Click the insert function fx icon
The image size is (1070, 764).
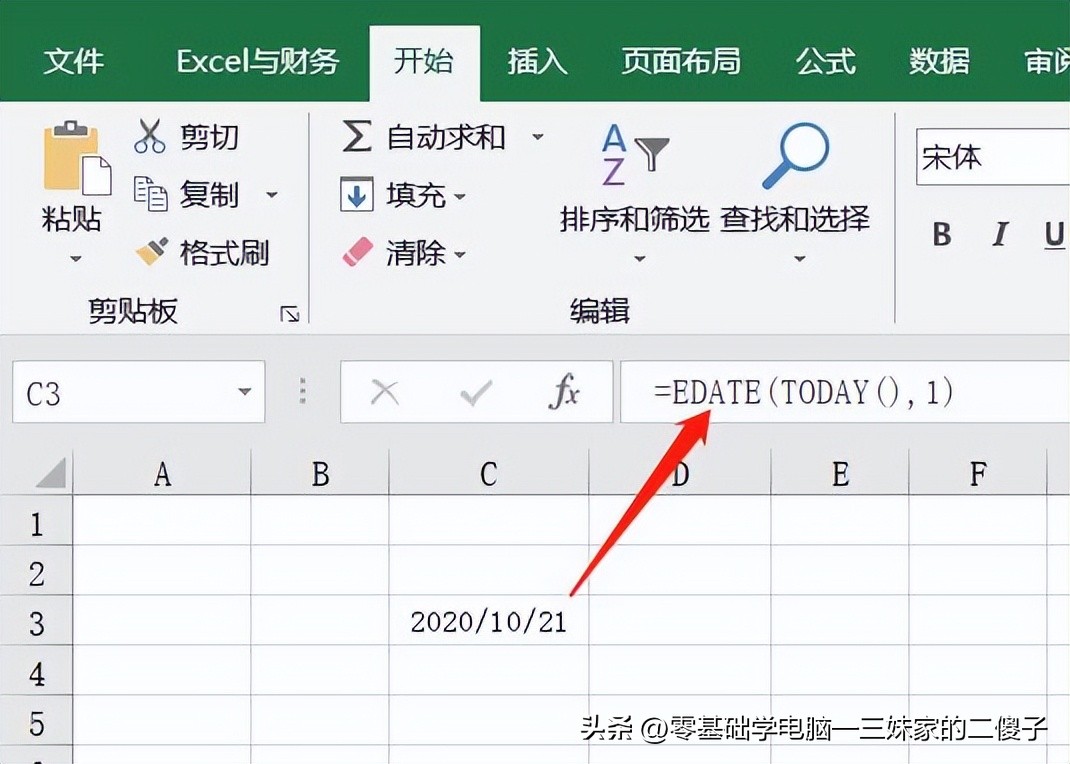click(x=564, y=393)
